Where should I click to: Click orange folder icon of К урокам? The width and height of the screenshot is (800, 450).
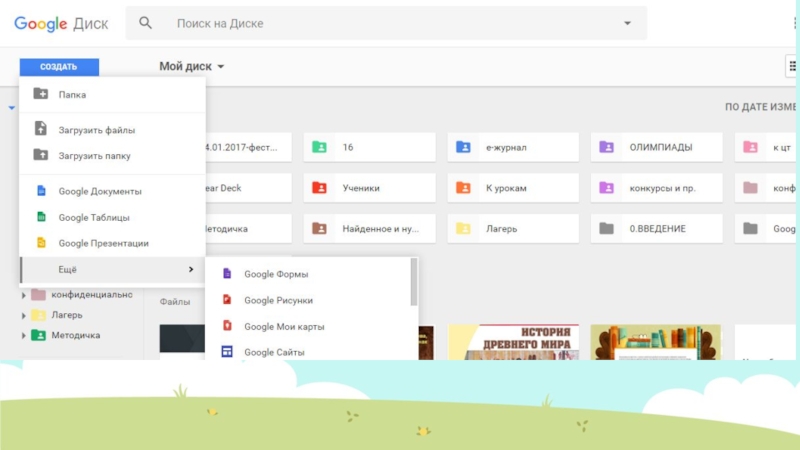coord(463,188)
